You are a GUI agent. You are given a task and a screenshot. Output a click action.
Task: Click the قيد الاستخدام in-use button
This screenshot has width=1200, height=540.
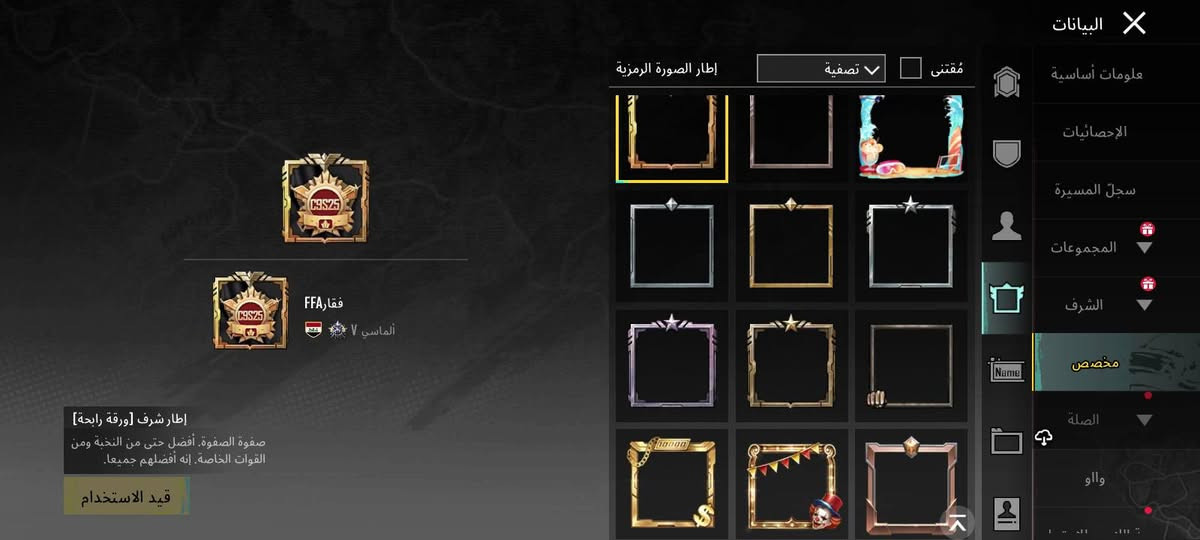(126, 496)
